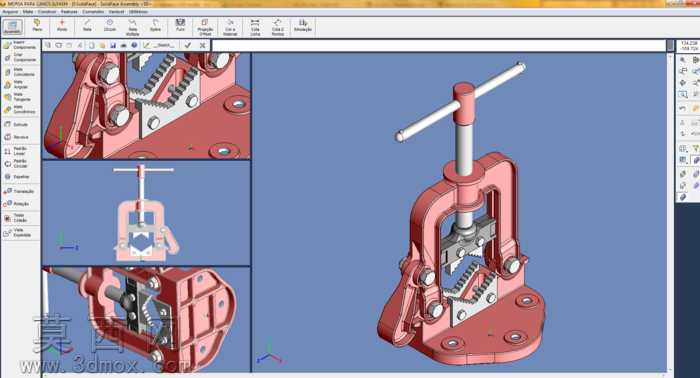Click the undo arrow icon in right toolbar
The image size is (700, 378).
click(x=683, y=108)
